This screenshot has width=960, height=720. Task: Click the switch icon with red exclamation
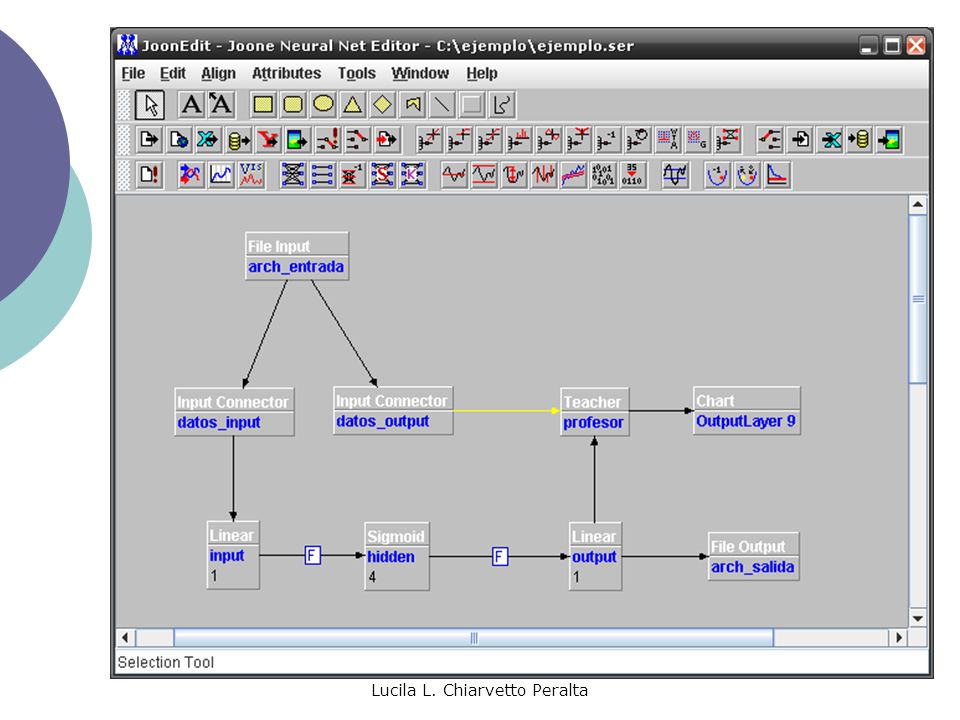coord(328,140)
